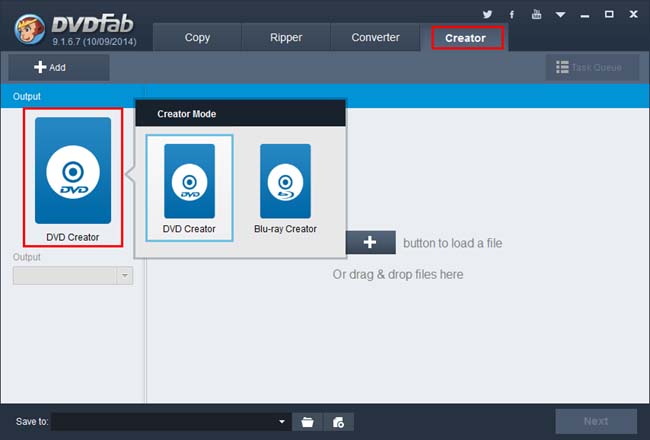
Task: Click the large DVD Creator mode switcher
Action: click(x=73, y=177)
